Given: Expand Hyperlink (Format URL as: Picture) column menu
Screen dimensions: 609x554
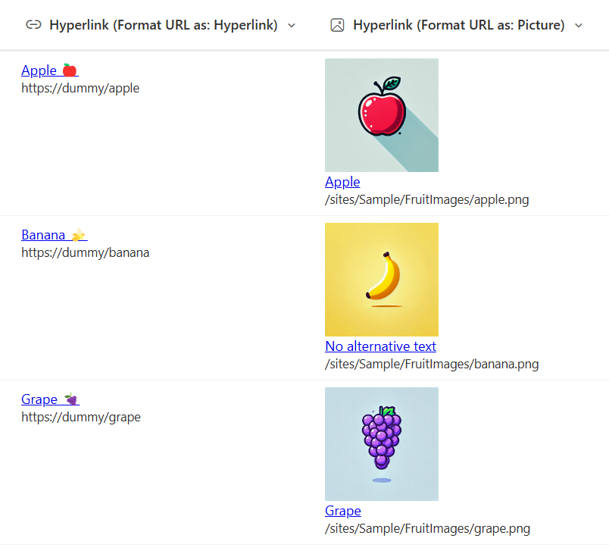Looking at the screenshot, I should [579, 26].
